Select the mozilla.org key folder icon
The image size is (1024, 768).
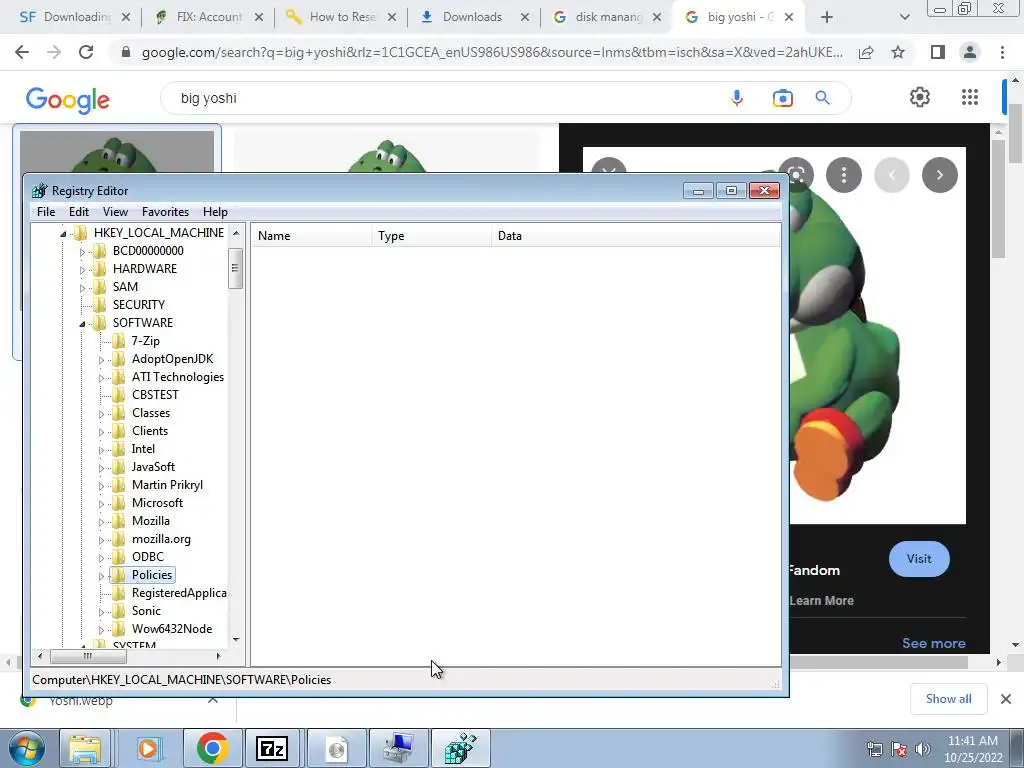(118, 539)
